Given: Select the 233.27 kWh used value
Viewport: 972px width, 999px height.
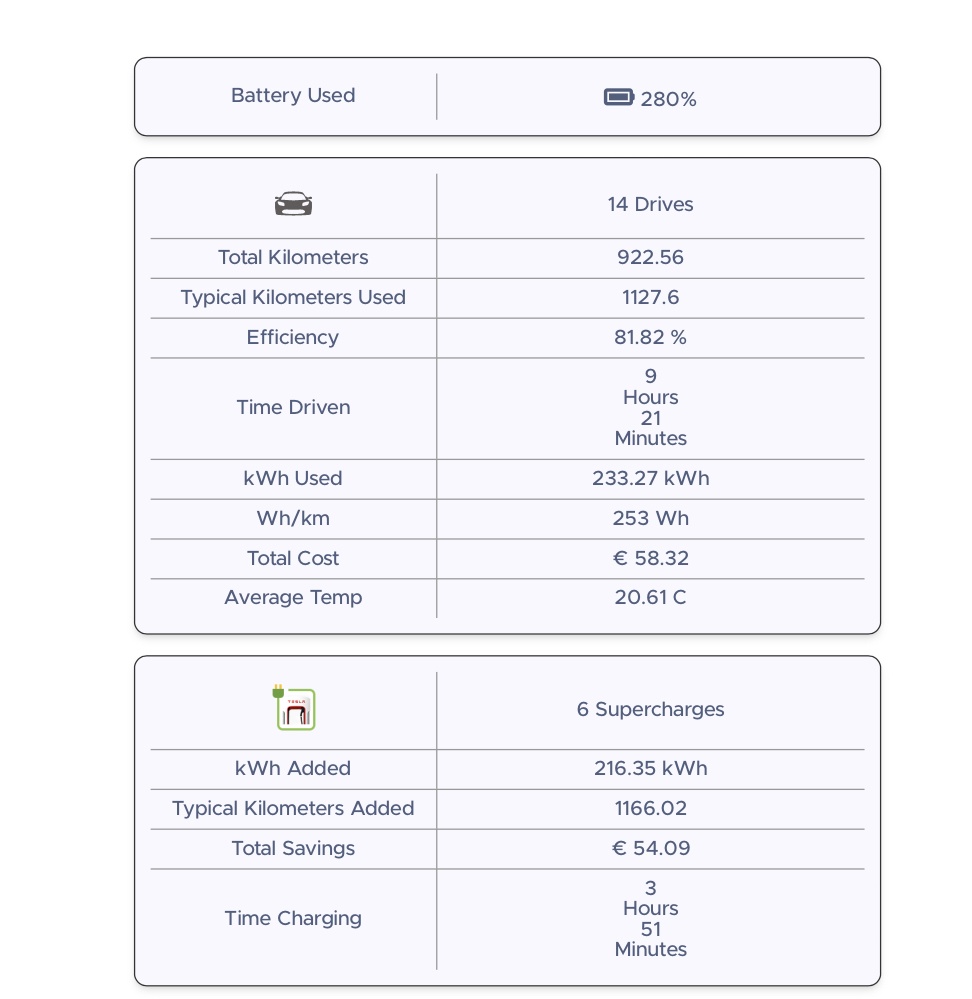Looking at the screenshot, I should [x=650, y=479].
